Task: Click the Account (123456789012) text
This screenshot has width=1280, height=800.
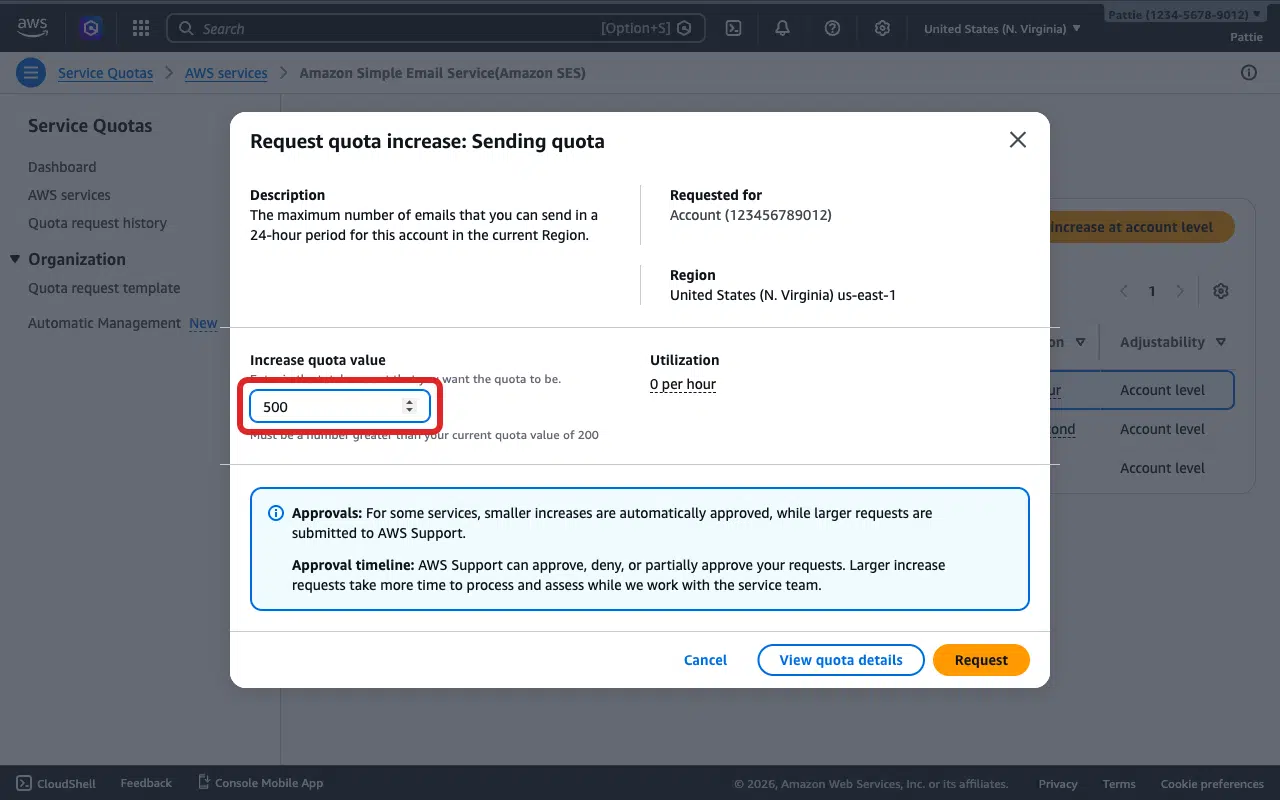Action: click(751, 215)
